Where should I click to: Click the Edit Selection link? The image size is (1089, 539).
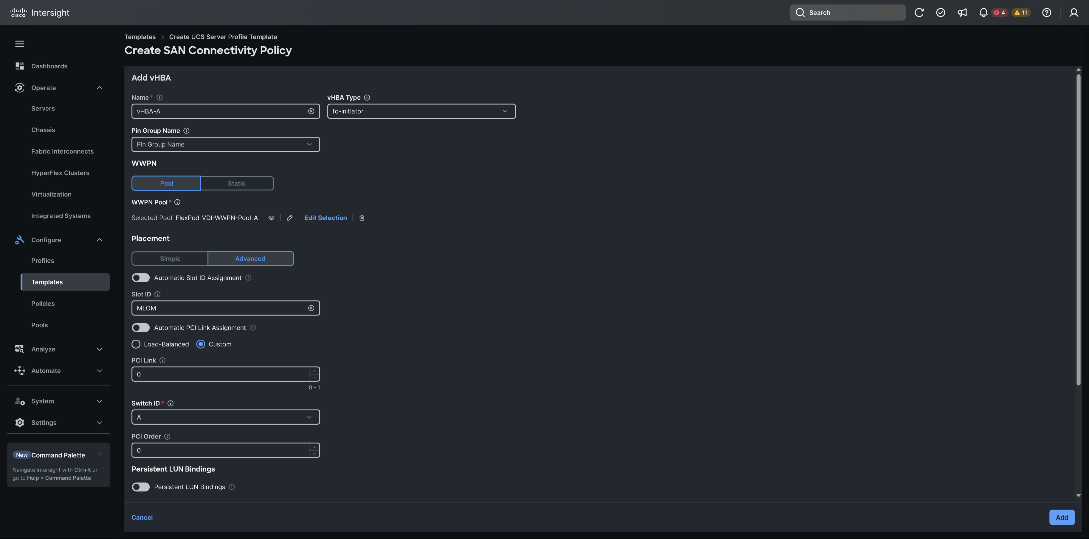[x=326, y=218]
